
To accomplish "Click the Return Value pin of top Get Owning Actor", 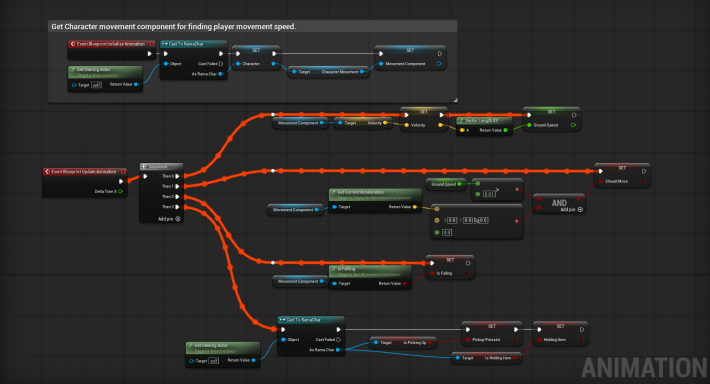I will (136, 84).
